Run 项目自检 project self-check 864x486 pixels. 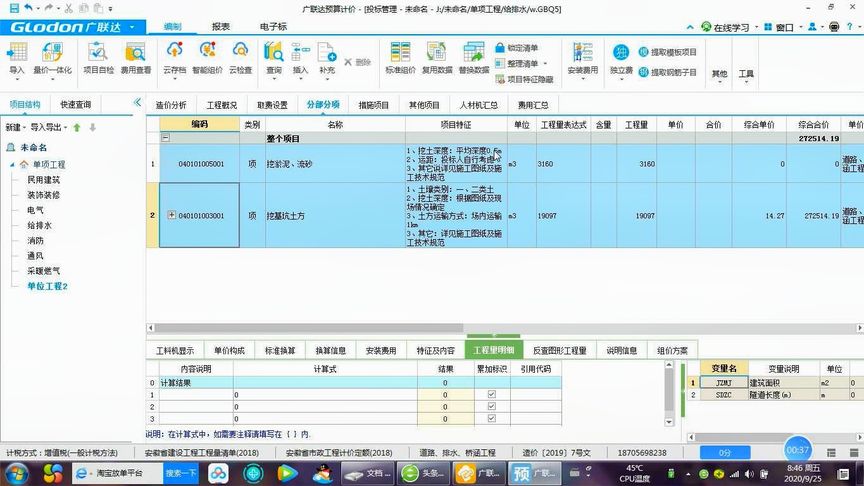[98, 58]
